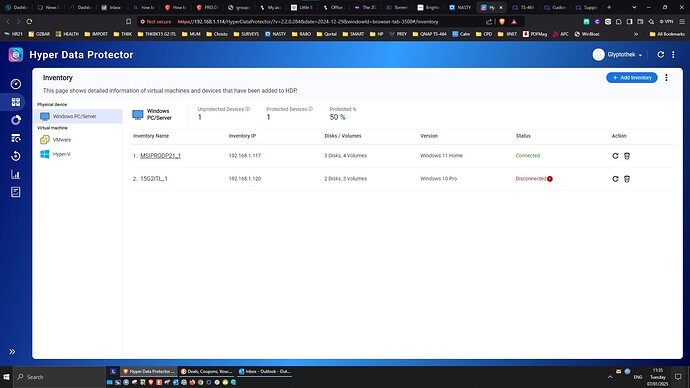Image resolution: width=690 pixels, height=388 pixels.
Task: Click the Add Inventory button
Action: coord(632,77)
